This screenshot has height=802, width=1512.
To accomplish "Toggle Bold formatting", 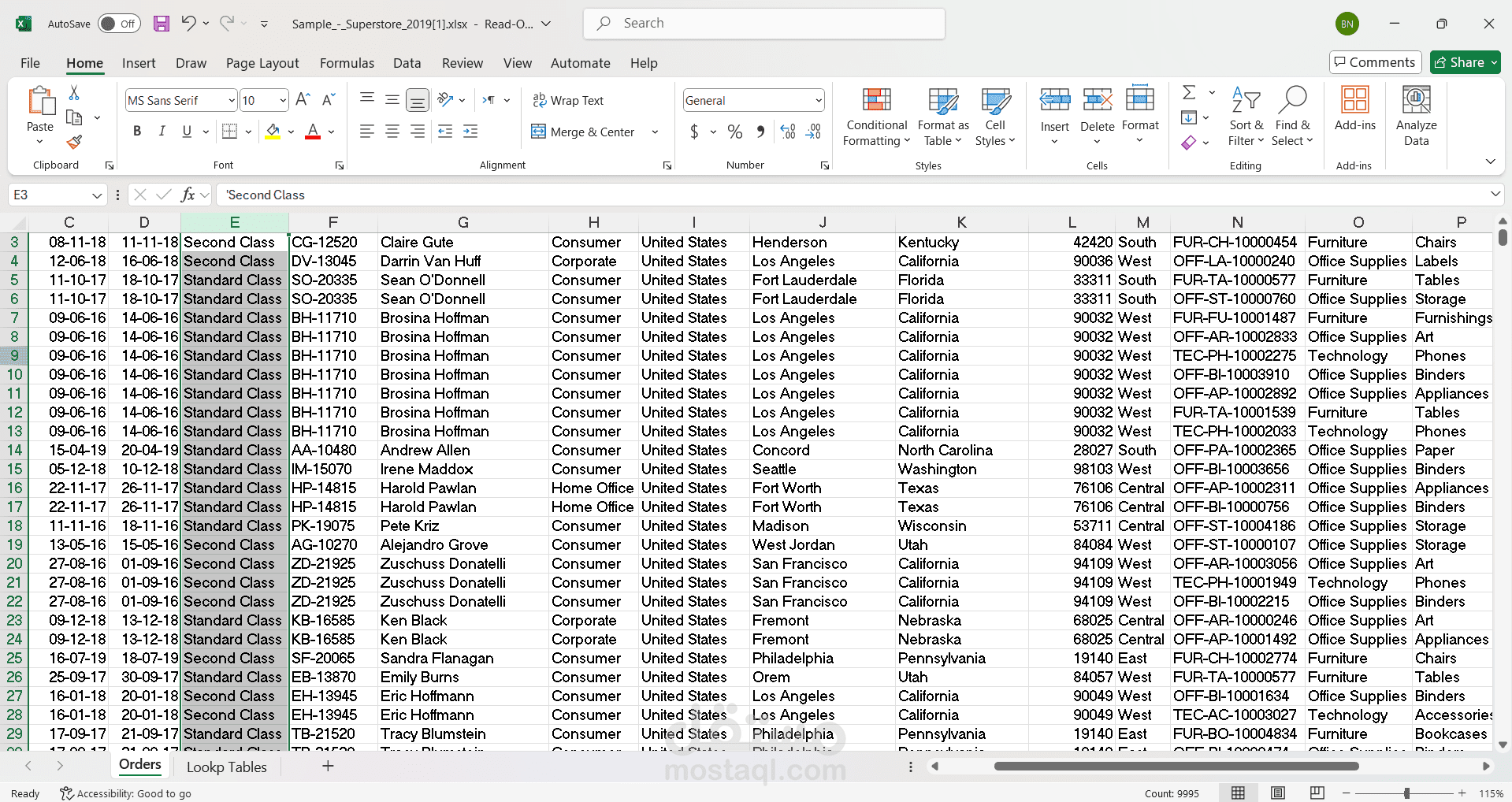I will pyautogui.click(x=137, y=132).
